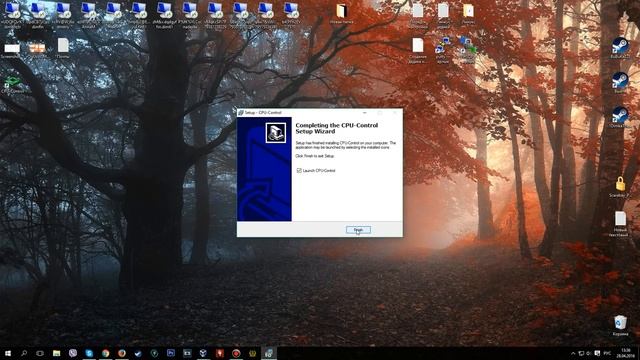Open the red circle recorder taskbar icon
640x360 pixels.
coord(236,353)
